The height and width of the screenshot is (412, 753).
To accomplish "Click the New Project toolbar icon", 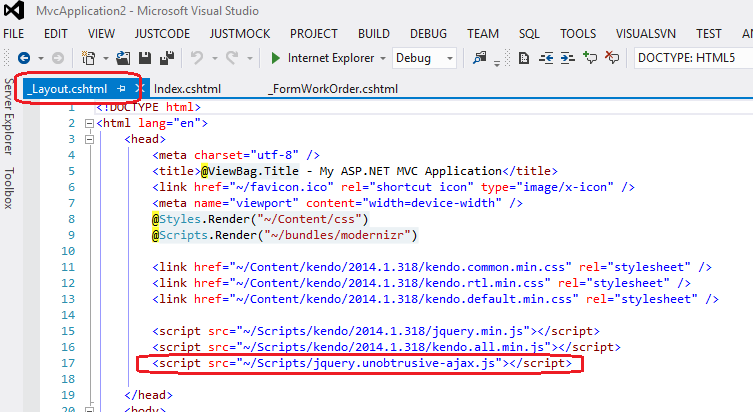I will point(88,58).
